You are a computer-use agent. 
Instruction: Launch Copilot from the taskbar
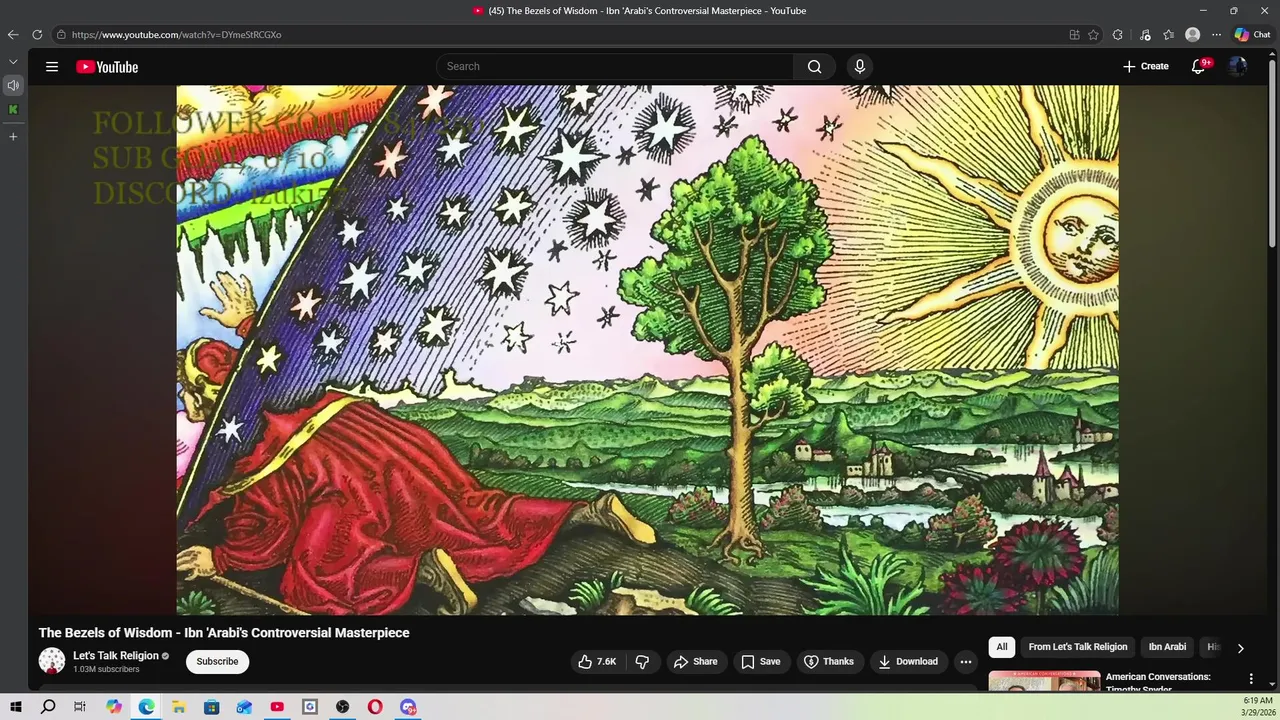click(114, 707)
